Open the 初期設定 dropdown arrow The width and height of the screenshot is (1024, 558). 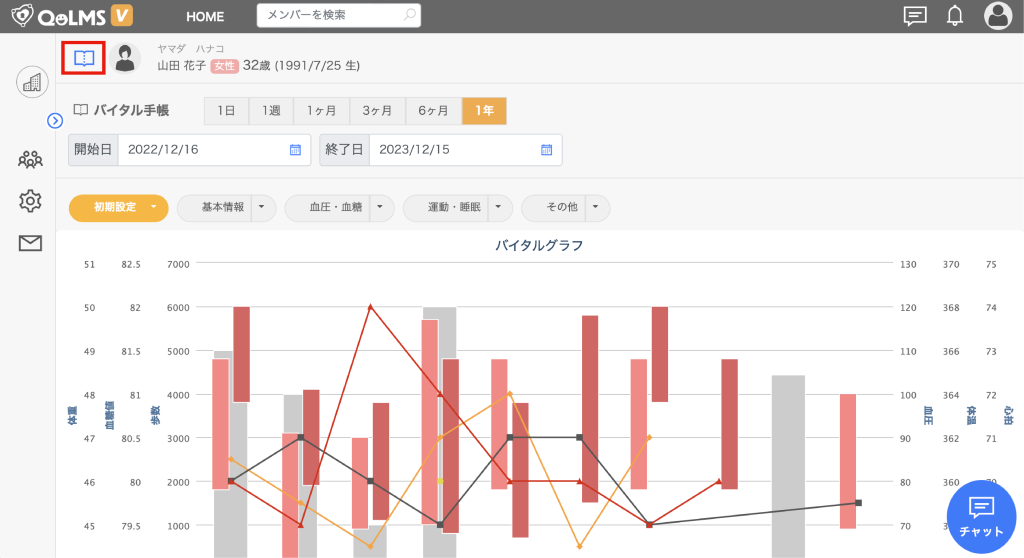point(154,208)
